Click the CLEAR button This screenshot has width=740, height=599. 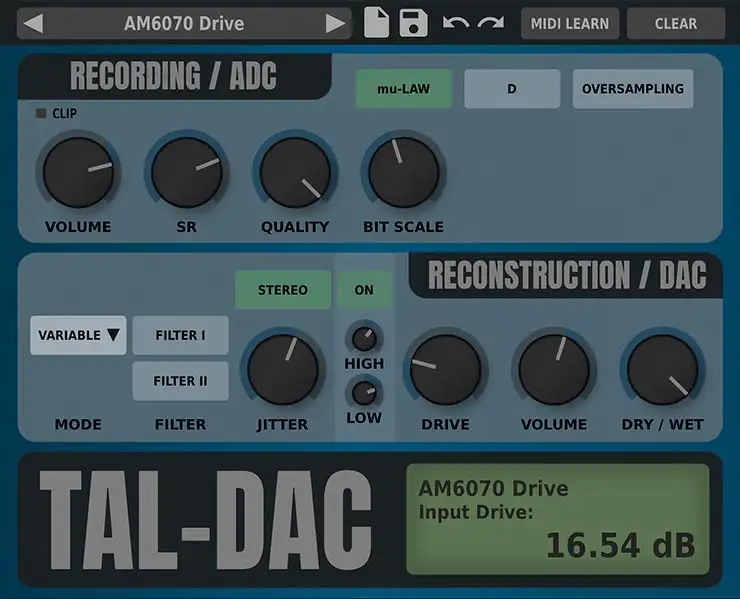676,24
